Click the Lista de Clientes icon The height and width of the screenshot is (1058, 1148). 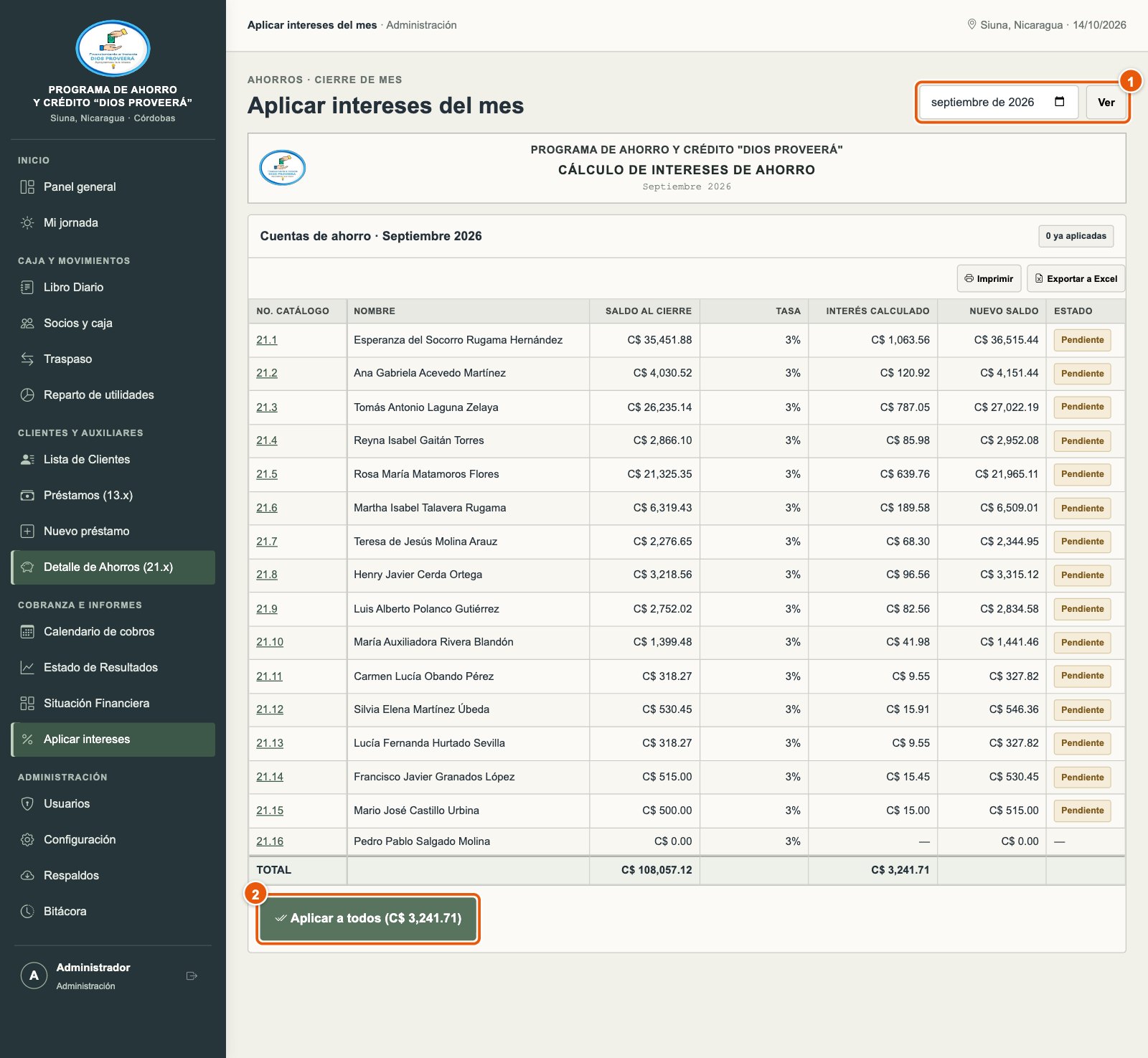coord(27,460)
